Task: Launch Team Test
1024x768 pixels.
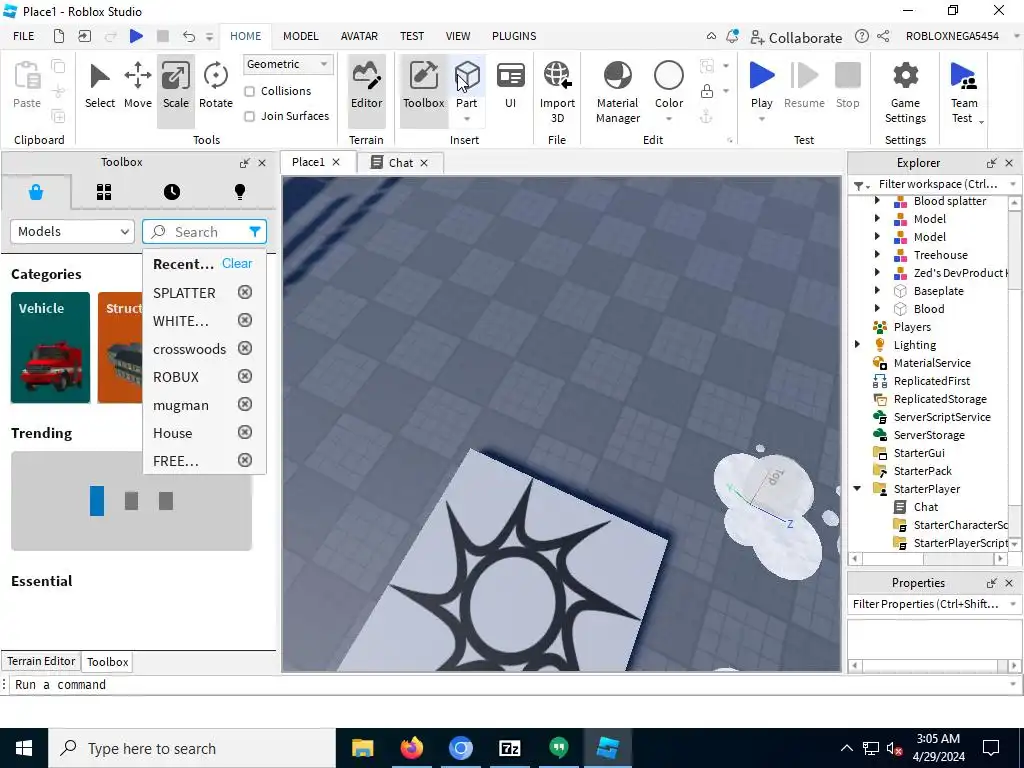Action: (963, 92)
